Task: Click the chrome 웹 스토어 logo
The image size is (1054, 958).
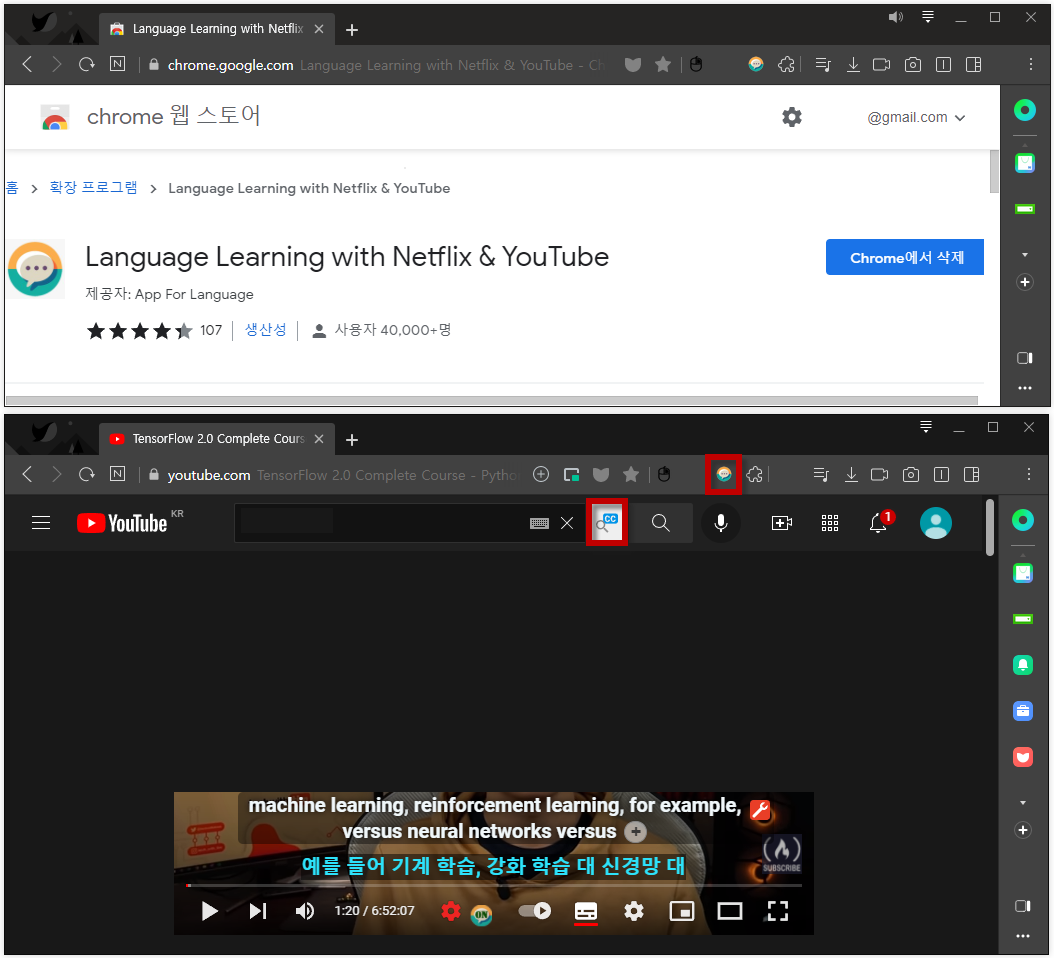Action: pos(150,116)
